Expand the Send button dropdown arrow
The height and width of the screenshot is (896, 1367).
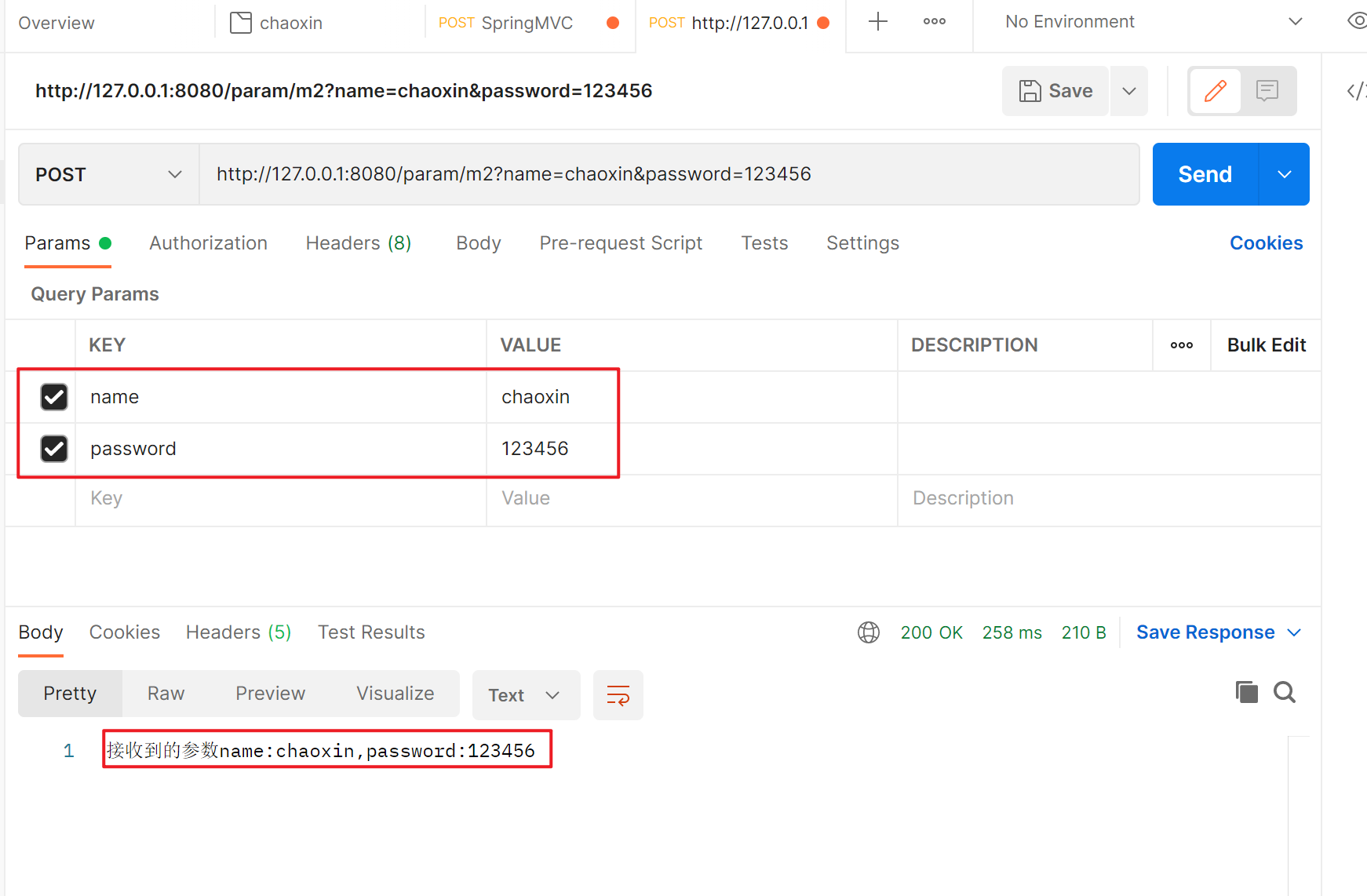coord(1285,174)
